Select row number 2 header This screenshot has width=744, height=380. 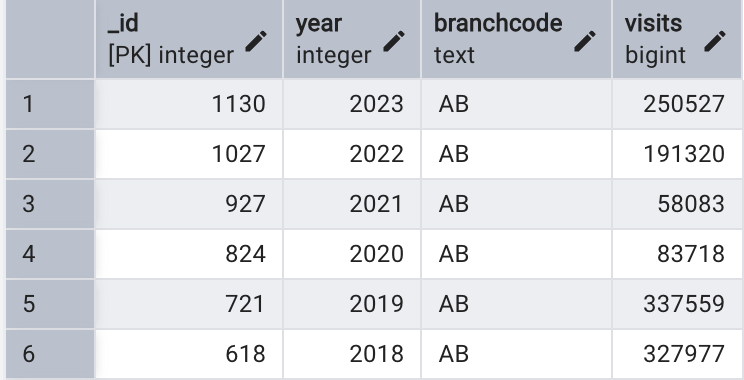[x=50, y=154]
